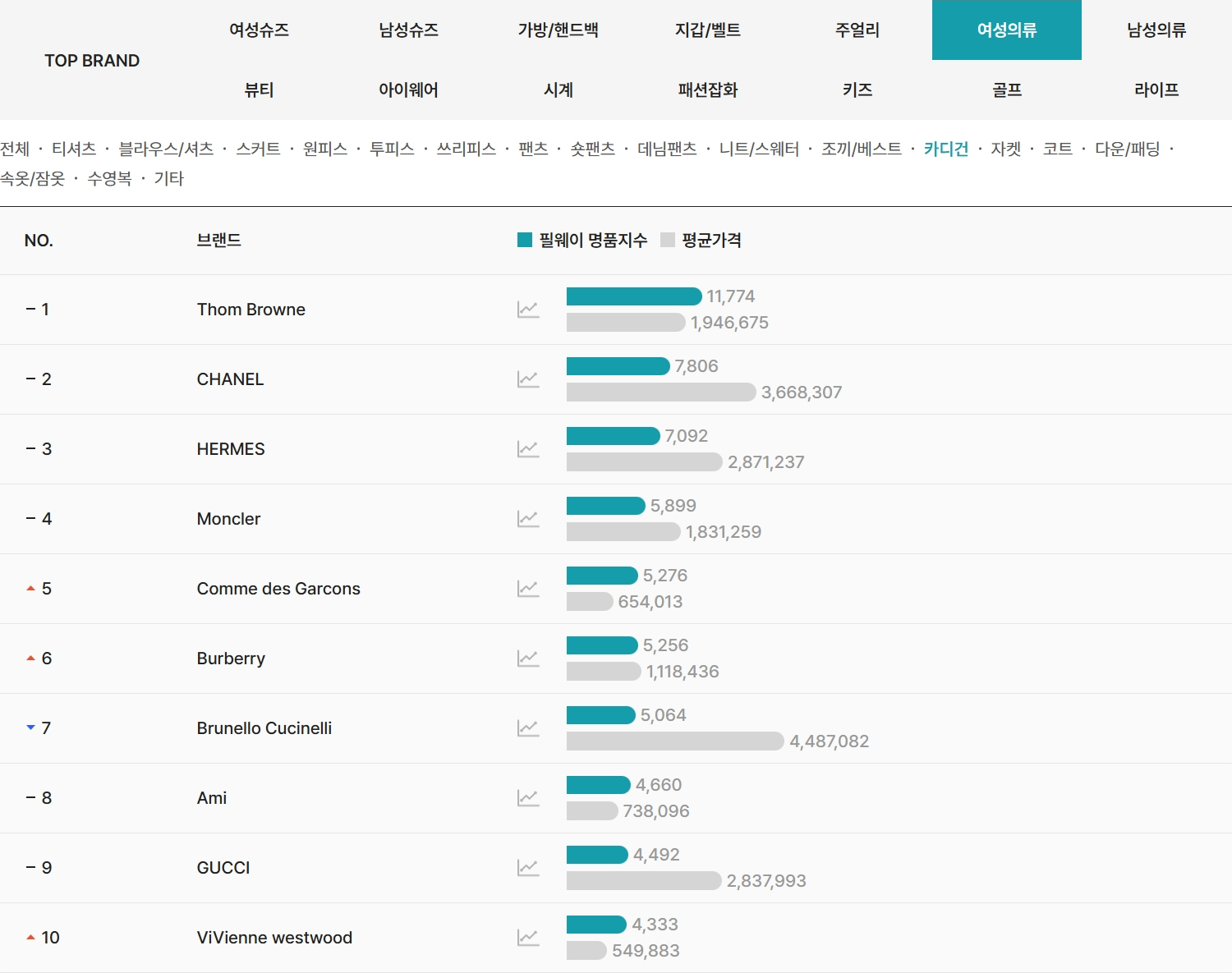Filter by 속옷/잠옷 subcategory

pyautogui.click(x=33, y=178)
